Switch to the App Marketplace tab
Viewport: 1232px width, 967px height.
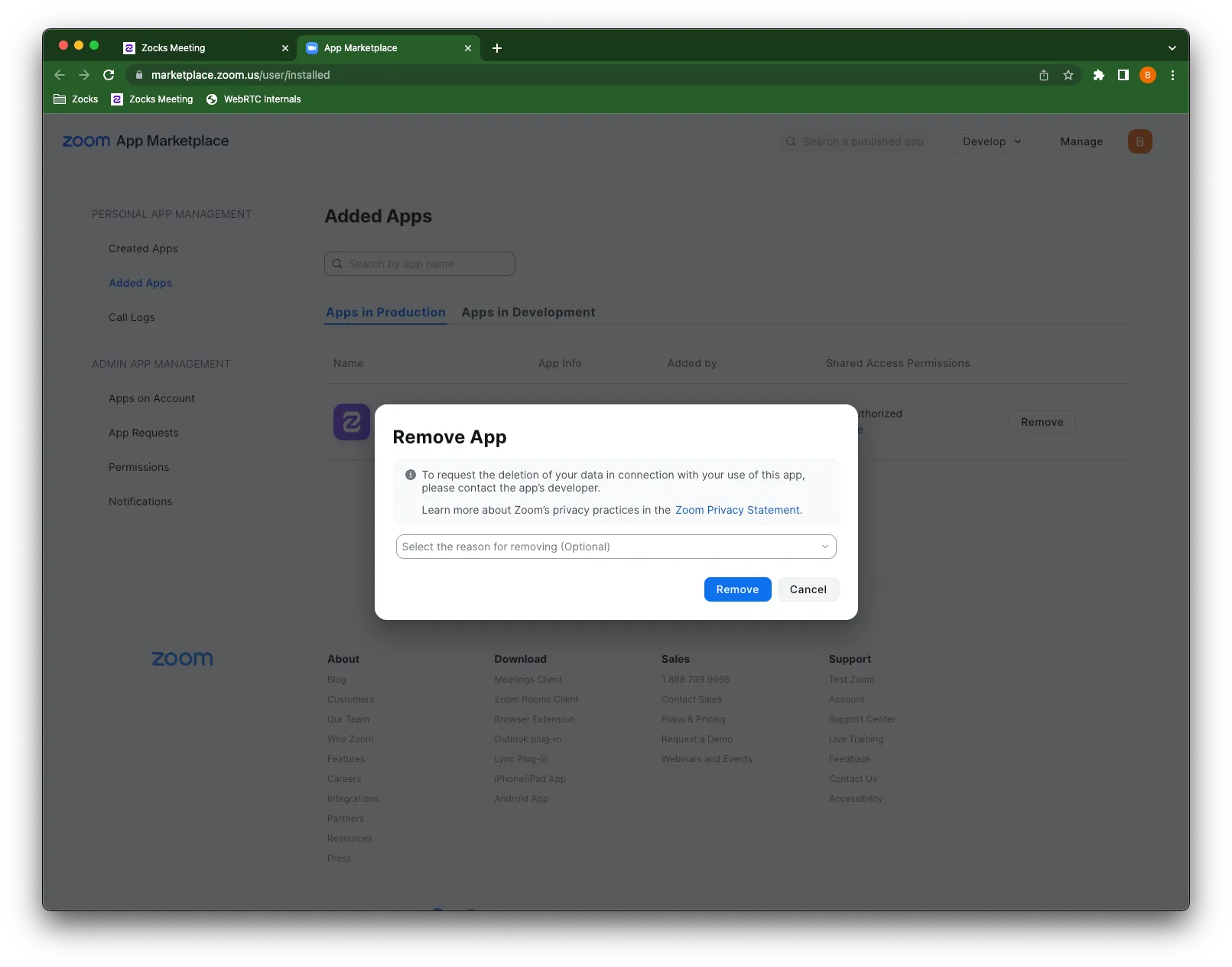388,48
